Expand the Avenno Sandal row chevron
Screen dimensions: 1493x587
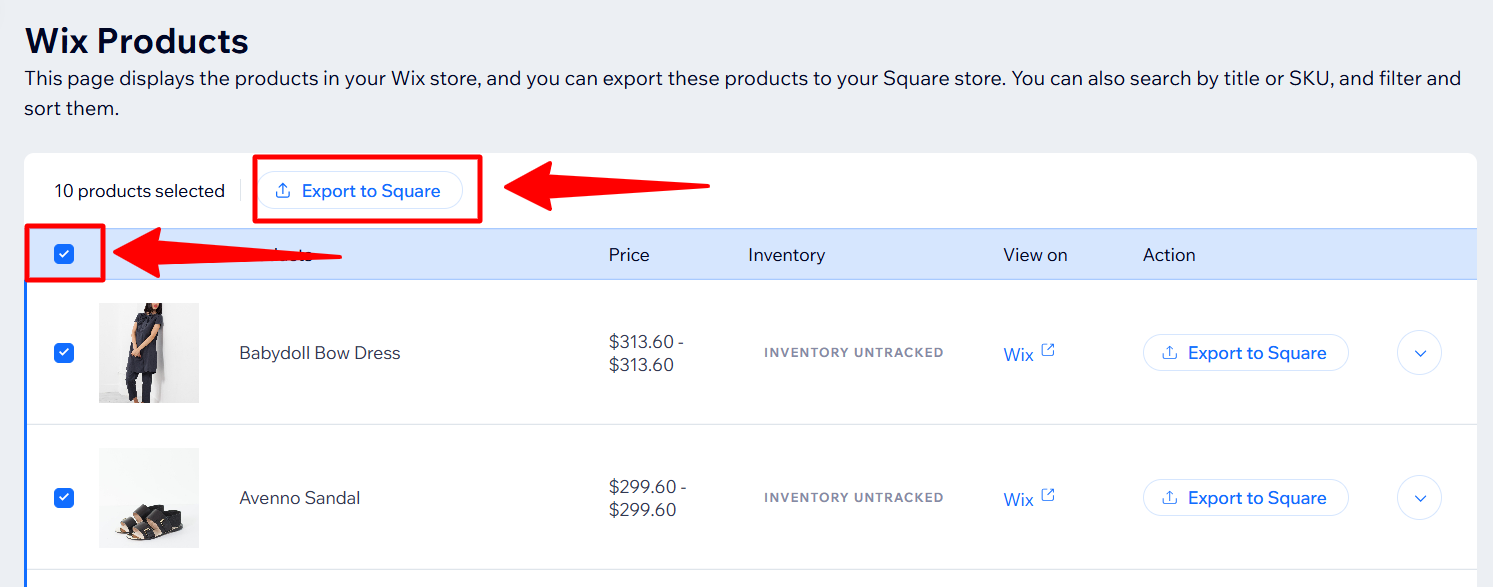[1419, 498]
